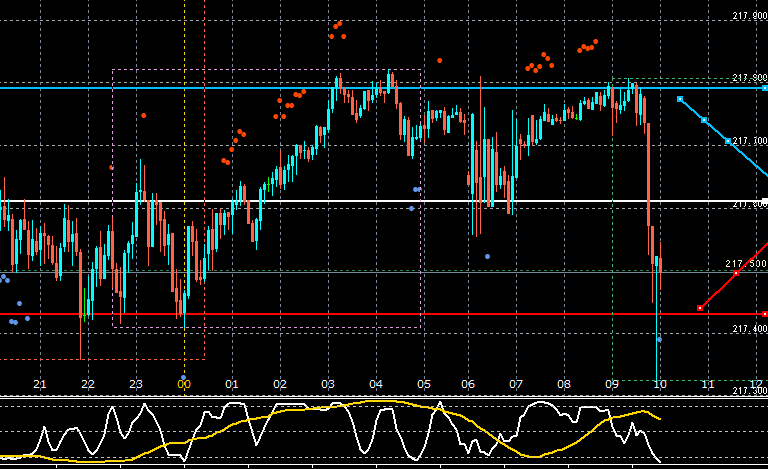
Task: Select the cyan horizontal line's right-edge handle
Action: (x=765, y=88)
